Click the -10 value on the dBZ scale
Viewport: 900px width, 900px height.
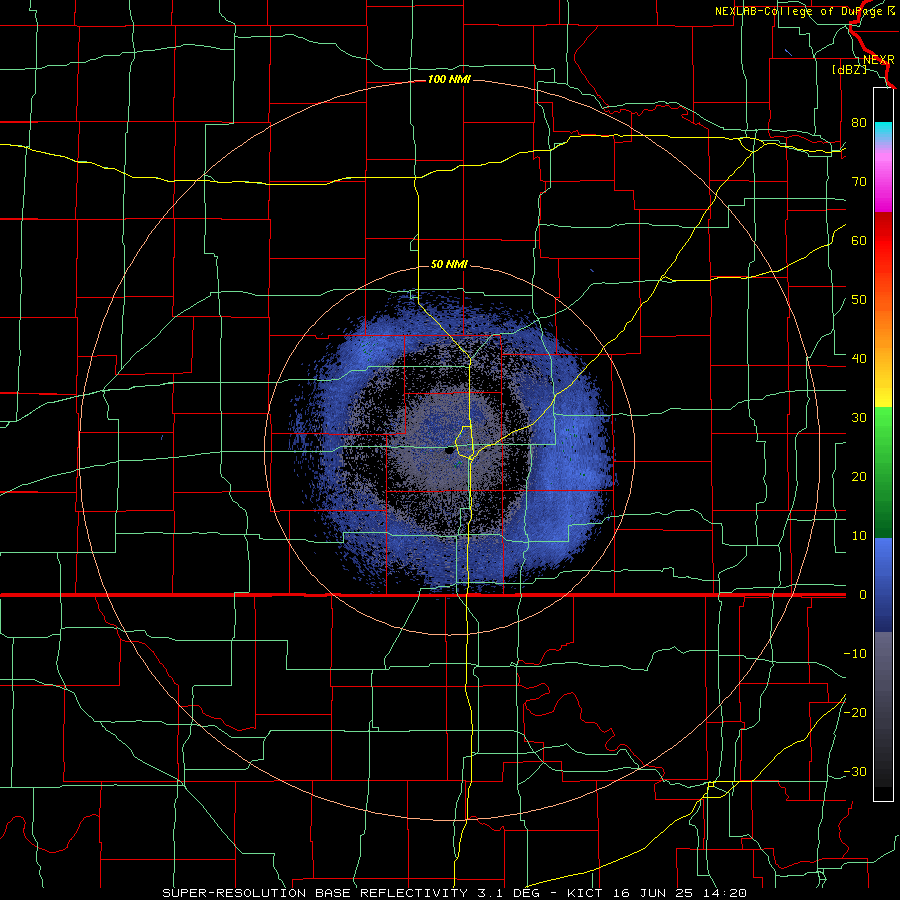[855, 654]
